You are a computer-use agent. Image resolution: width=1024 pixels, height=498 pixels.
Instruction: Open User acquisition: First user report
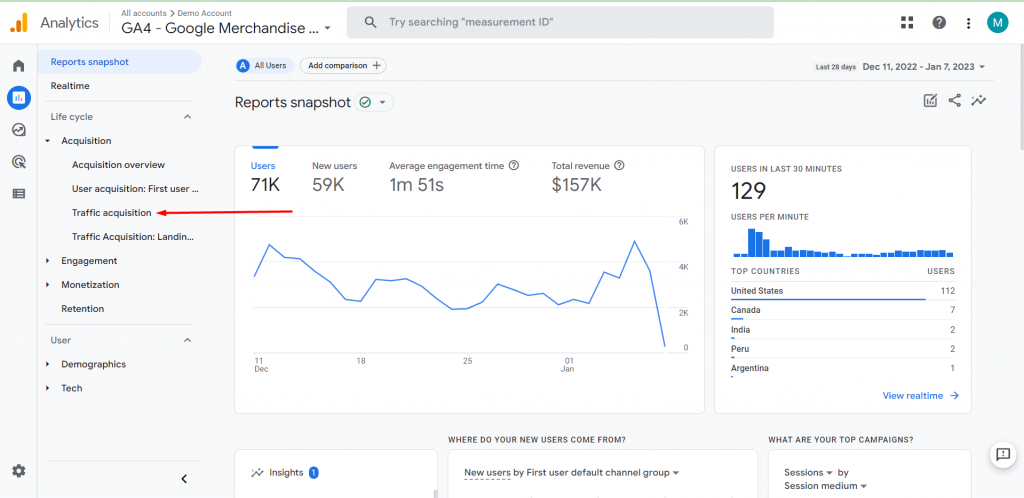pyautogui.click(x=135, y=189)
